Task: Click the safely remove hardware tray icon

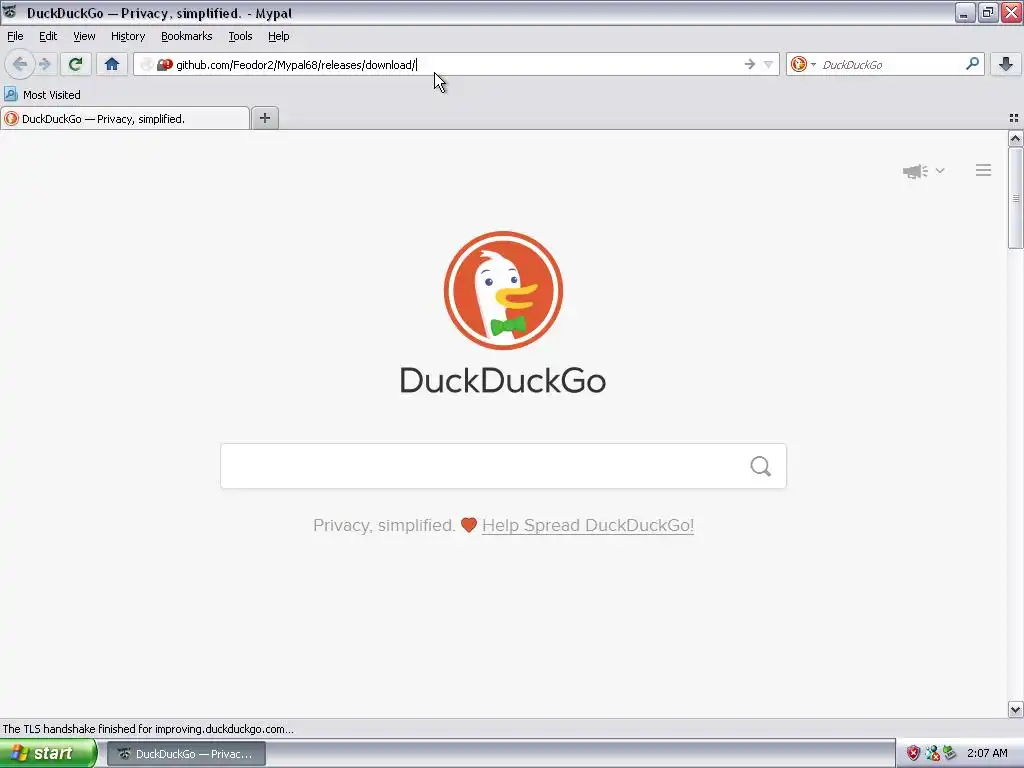Action: (950, 754)
